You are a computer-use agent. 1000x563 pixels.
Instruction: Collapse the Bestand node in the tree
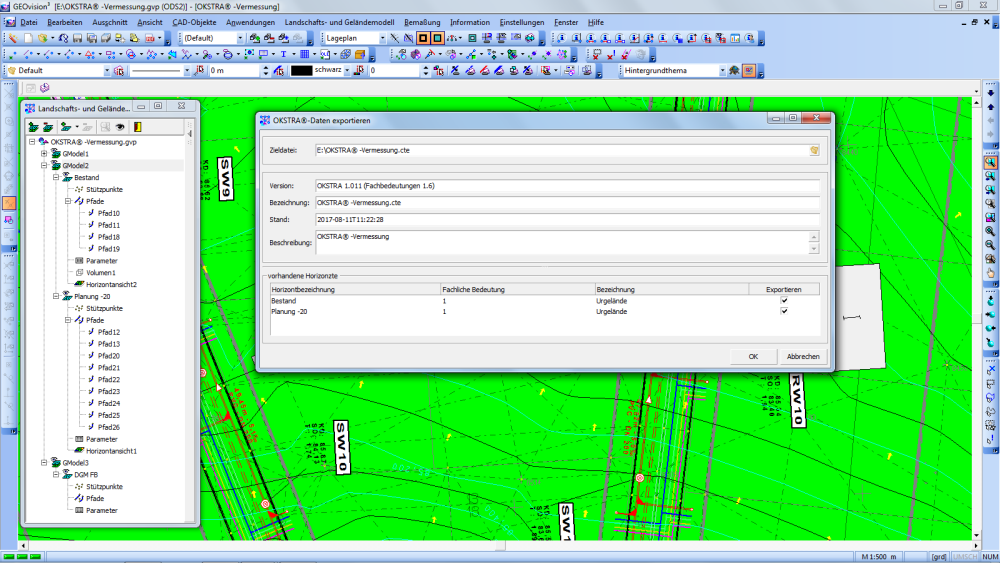[56, 177]
